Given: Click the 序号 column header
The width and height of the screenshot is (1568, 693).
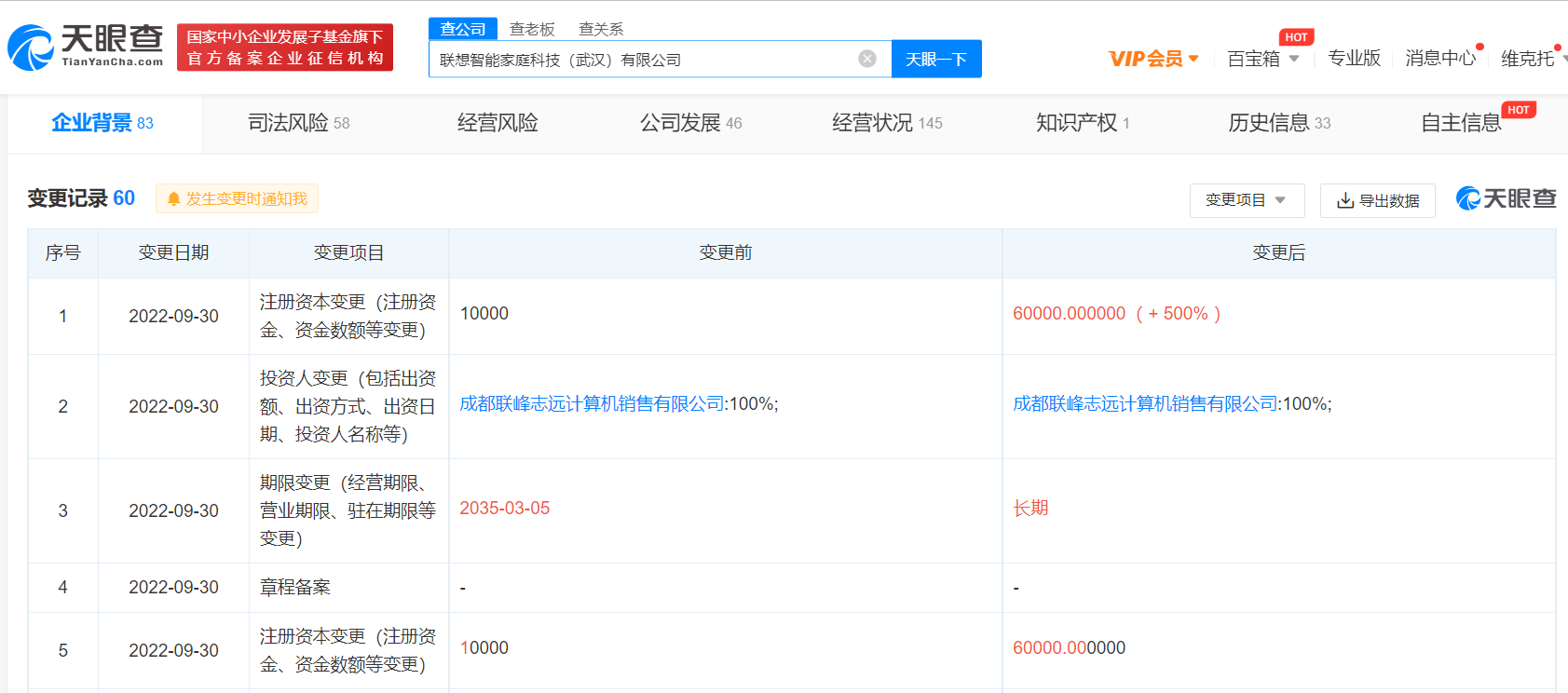Looking at the screenshot, I should [x=63, y=253].
